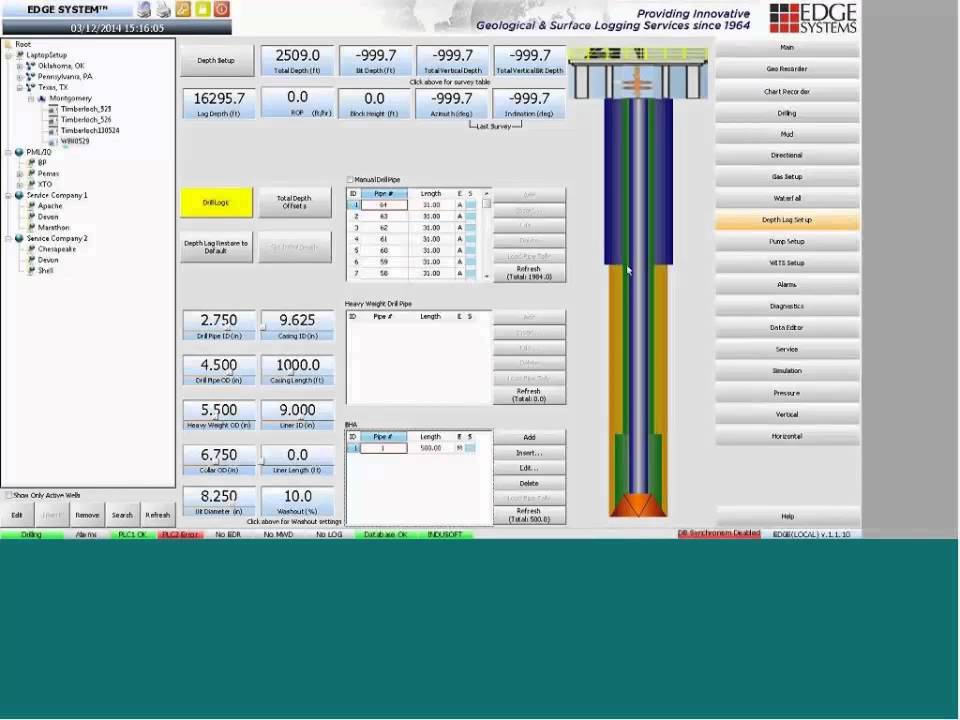This screenshot has height=720, width=960.
Task: Click the BHA Add button
Action: (529, 438)
